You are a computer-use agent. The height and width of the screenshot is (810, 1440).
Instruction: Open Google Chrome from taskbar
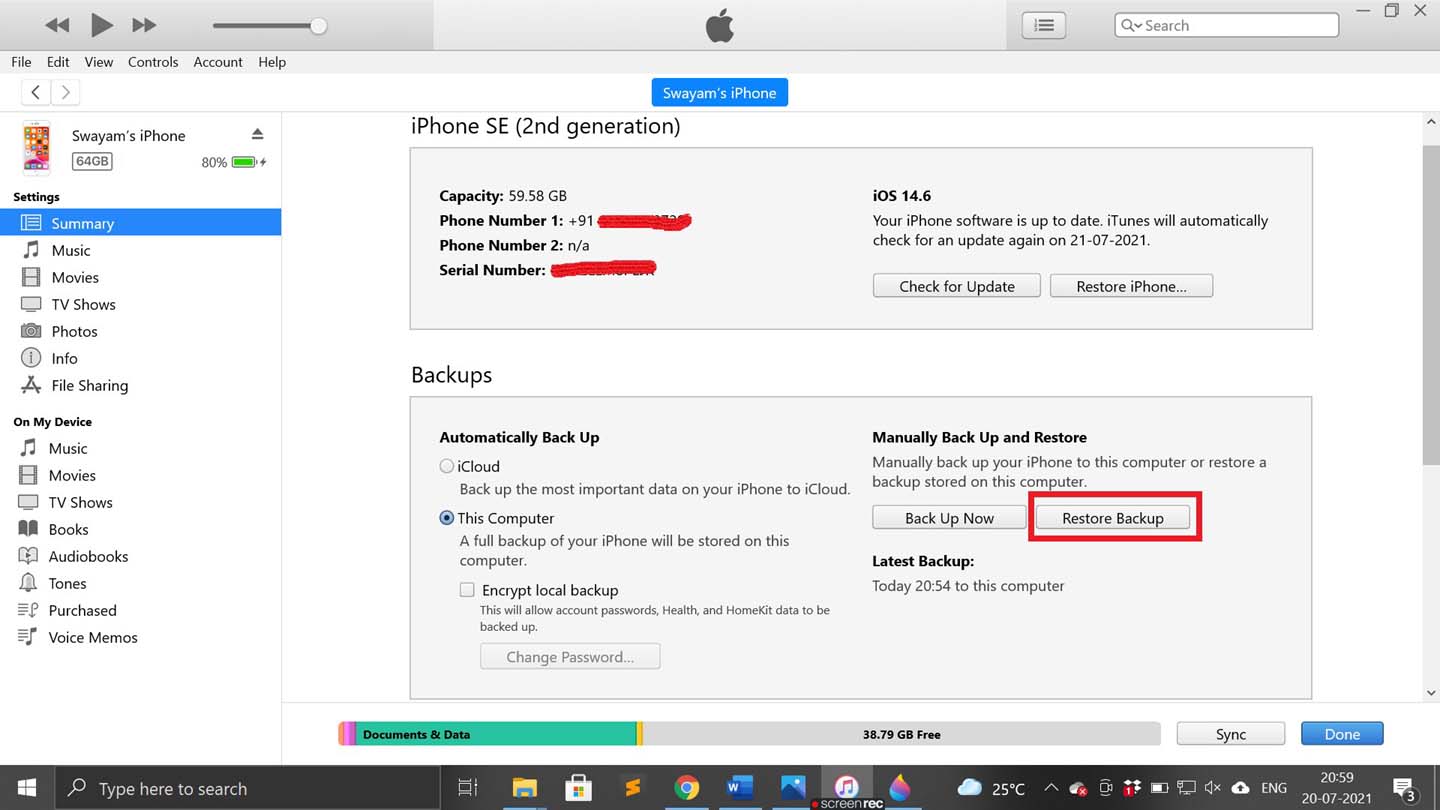coord(686,788)
